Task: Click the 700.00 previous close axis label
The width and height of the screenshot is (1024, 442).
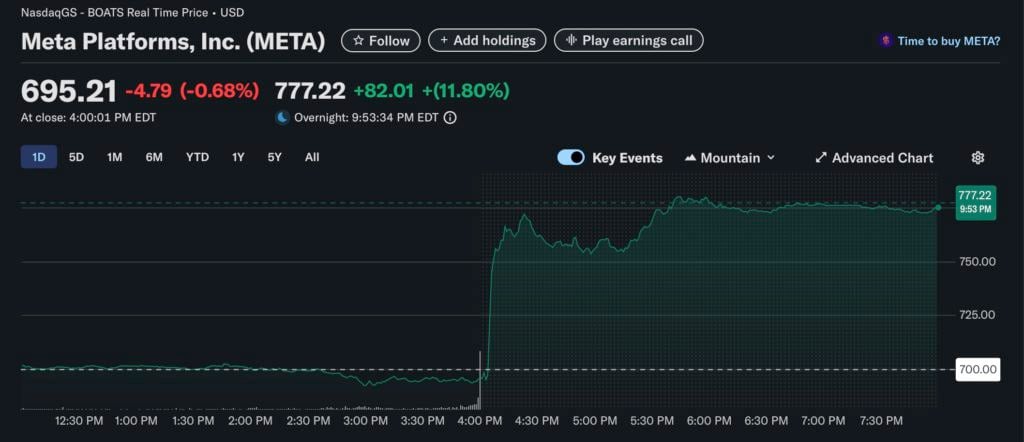Action: coord(978,370)
